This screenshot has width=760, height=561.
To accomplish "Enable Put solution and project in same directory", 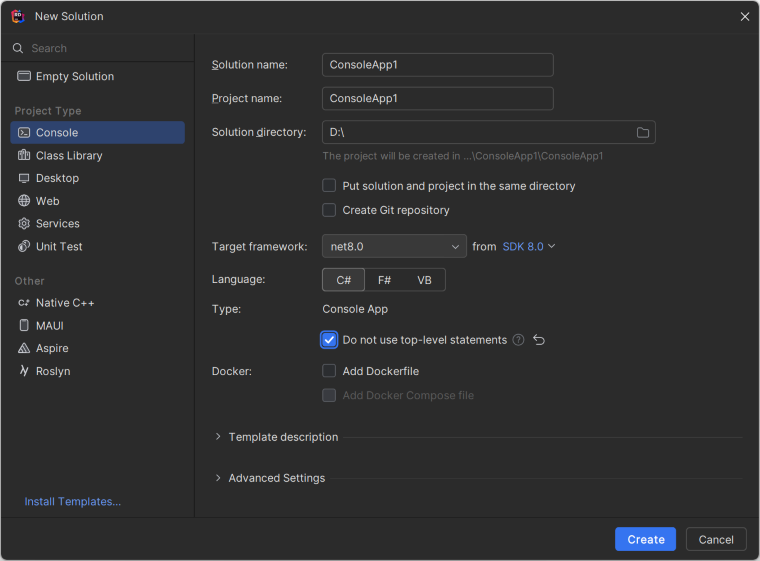I will coord(329,186).
